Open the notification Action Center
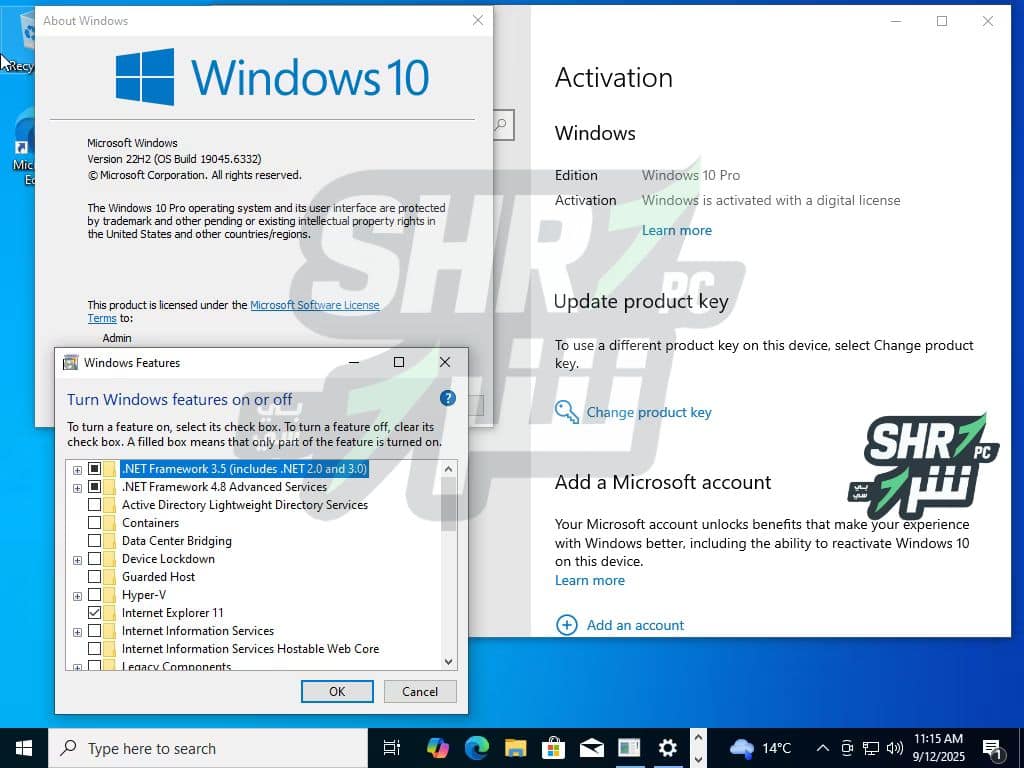 (993, 748)
